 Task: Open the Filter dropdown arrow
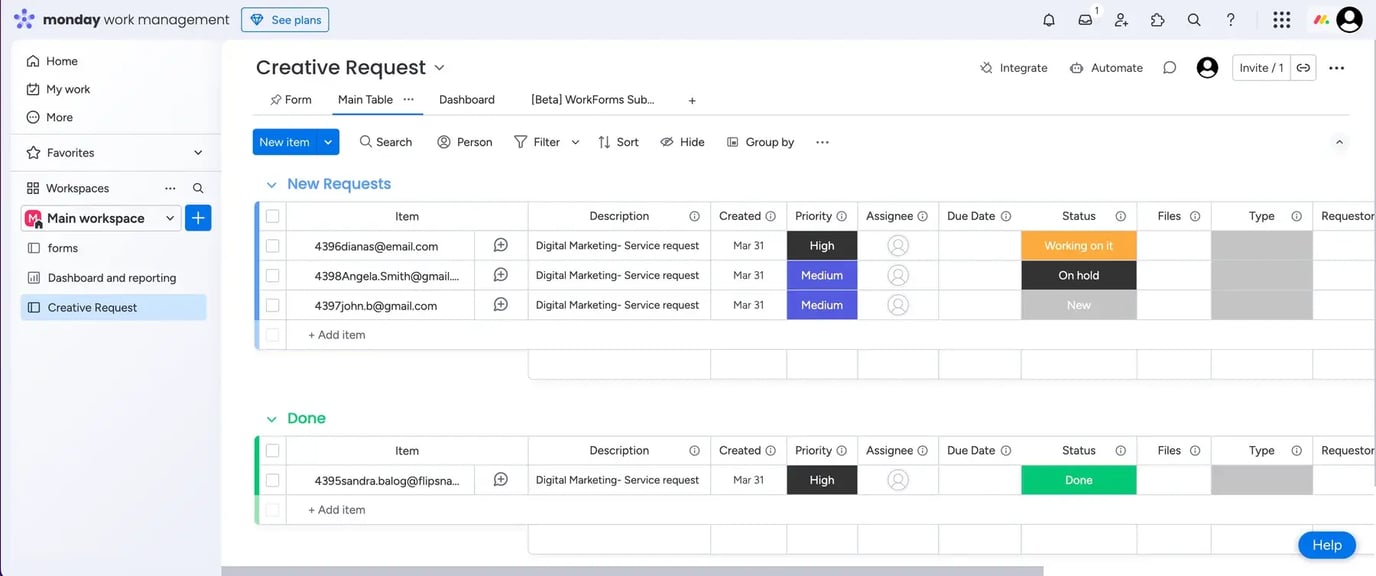pos(575,142)
